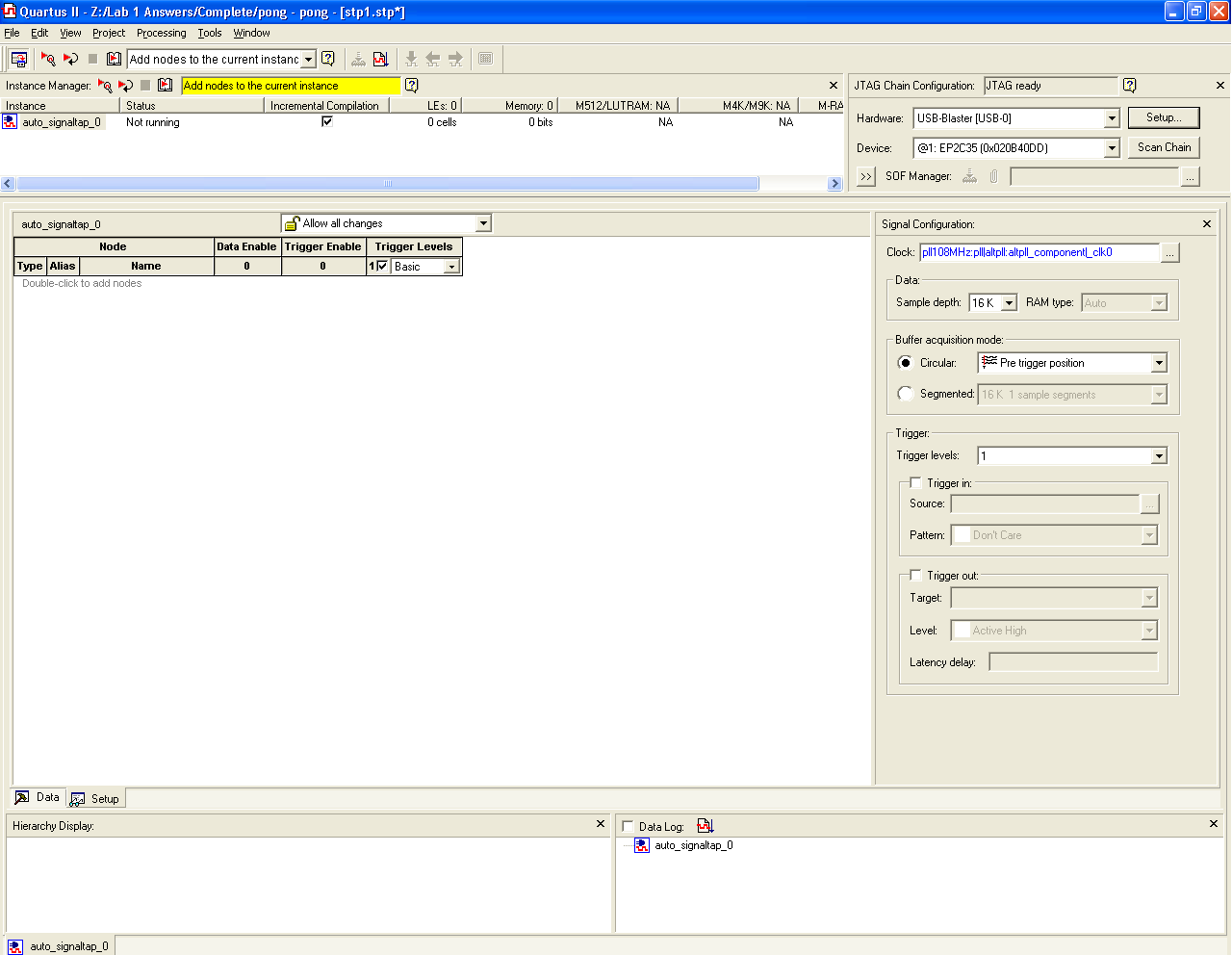The height and width of the screenshot is (955, 1232).
Task: Click Autorun Analysis icon in main toolbar
Action: click(70, 59)
